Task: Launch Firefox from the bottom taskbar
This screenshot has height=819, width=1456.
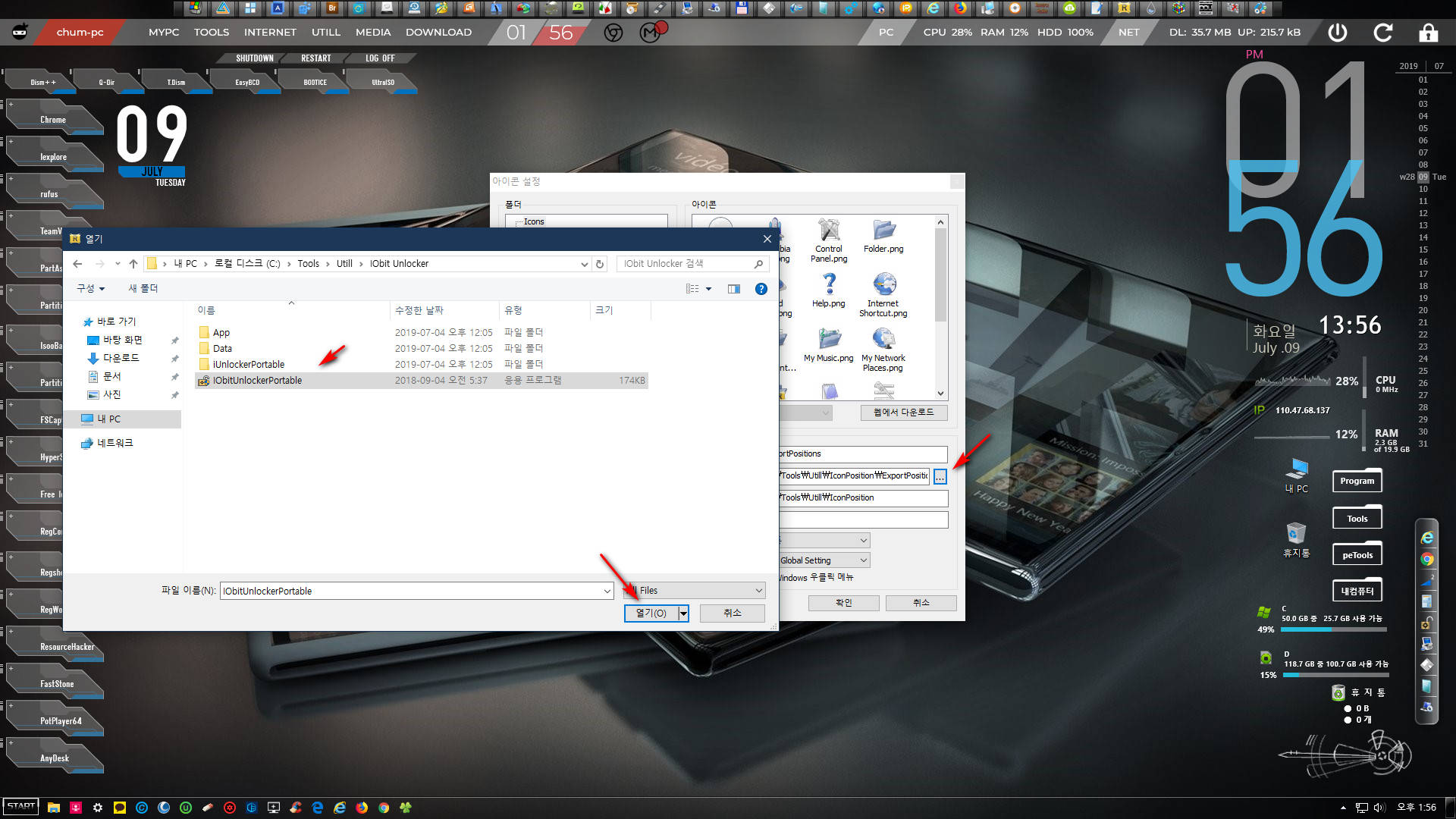Action: point(362,808)
